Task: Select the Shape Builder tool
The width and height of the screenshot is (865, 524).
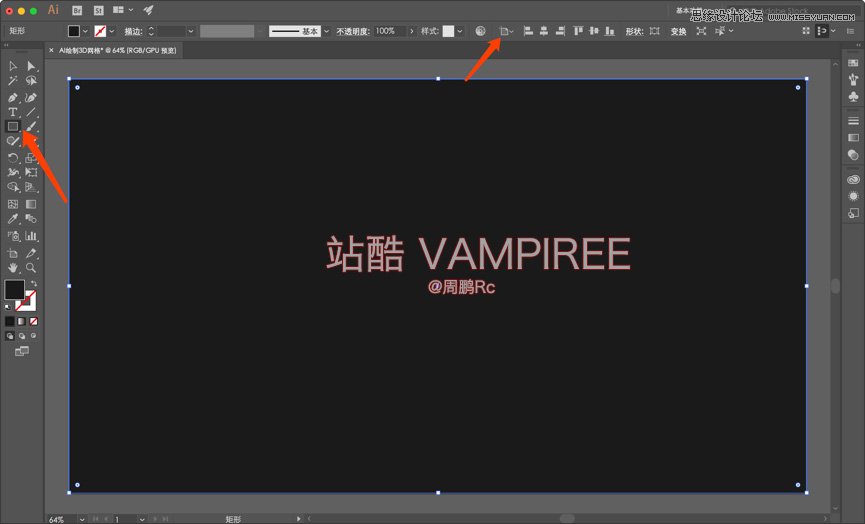Action: point(13,188)
